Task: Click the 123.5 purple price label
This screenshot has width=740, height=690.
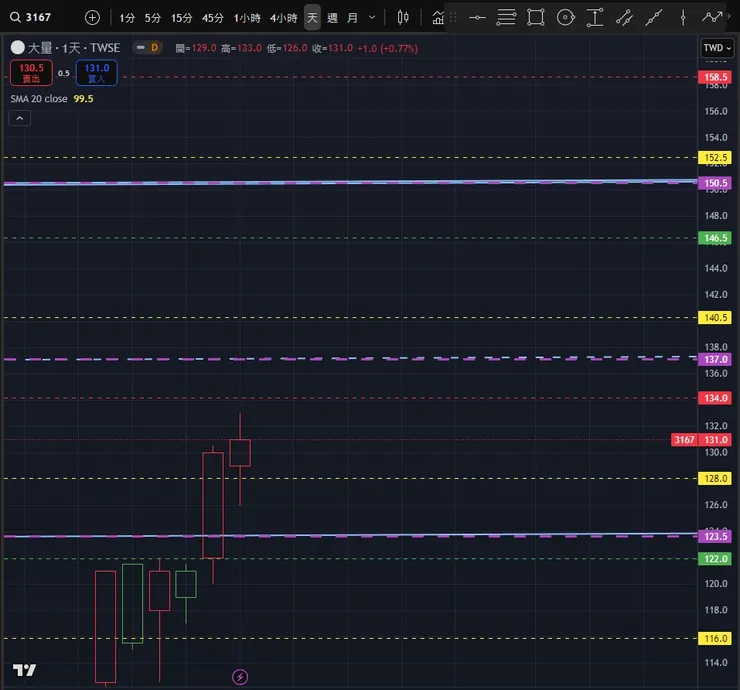Action: pyautogui.click(x=715, y=537)
